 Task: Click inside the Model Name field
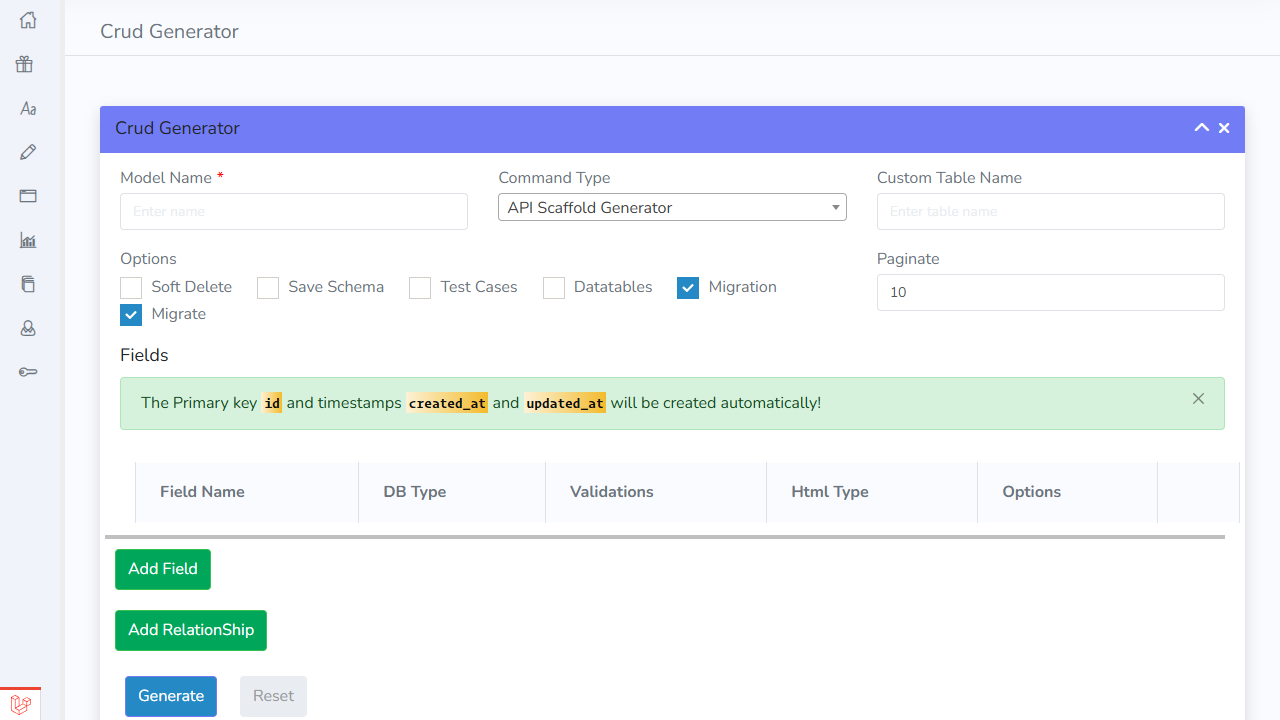tap(293, 211)
